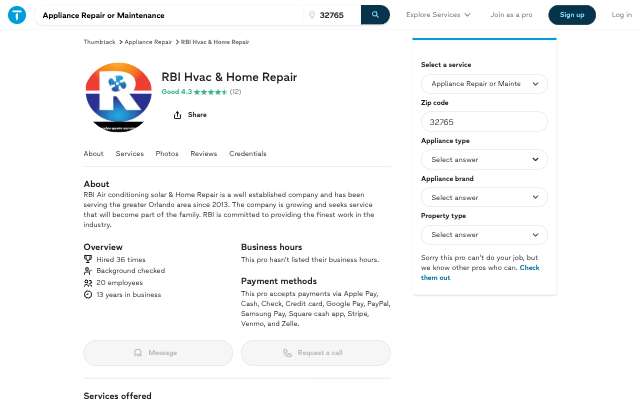Expand the Explore Services menu
This screenshot has width=640, height=400.
[x=438, y=15]
